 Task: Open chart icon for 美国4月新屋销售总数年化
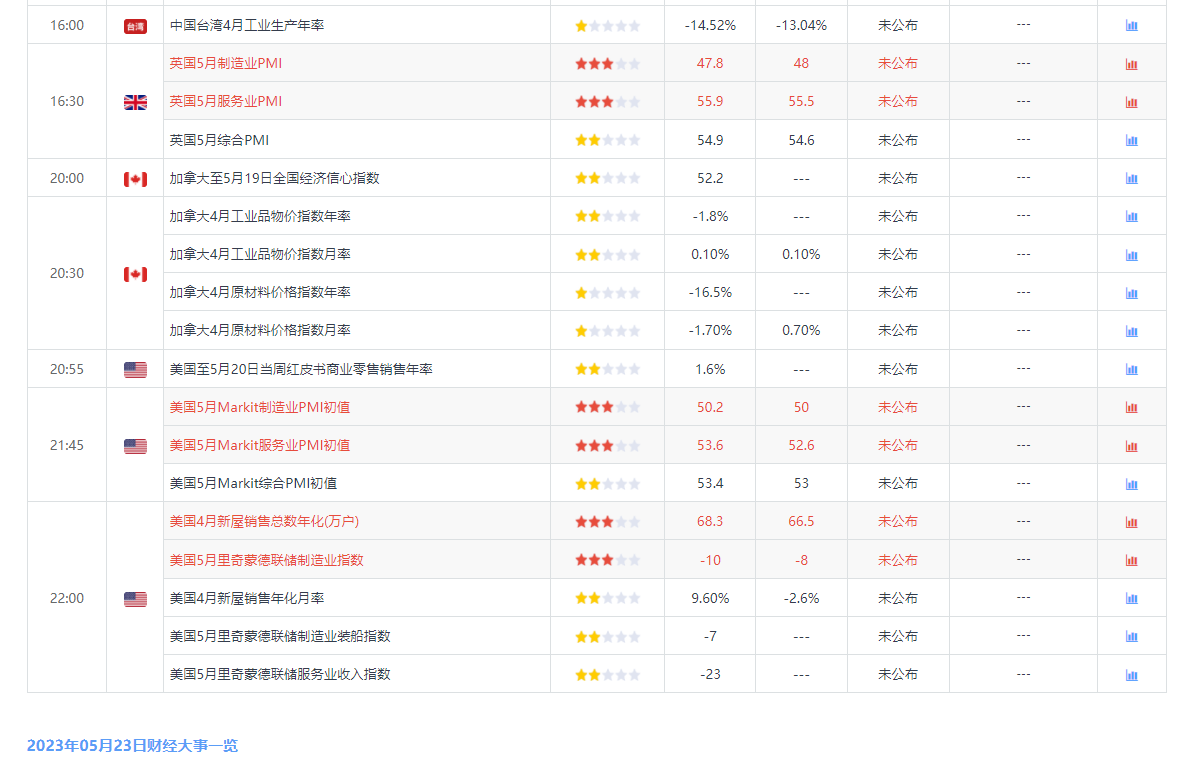1131,522
